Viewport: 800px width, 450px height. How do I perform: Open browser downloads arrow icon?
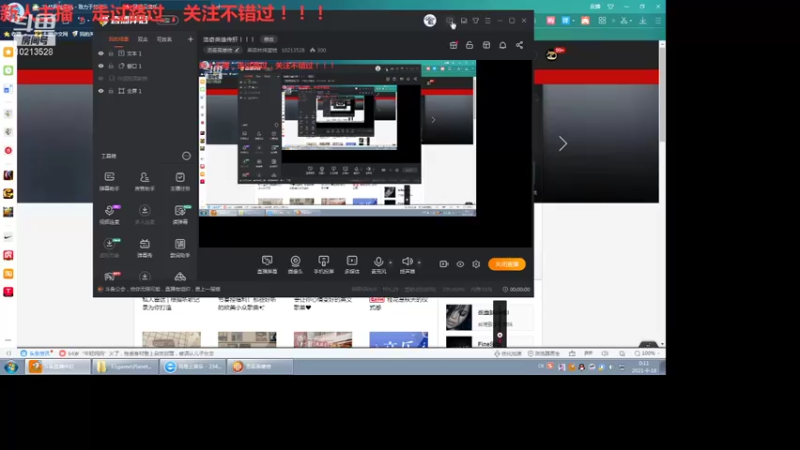click(x=643, y=20)
